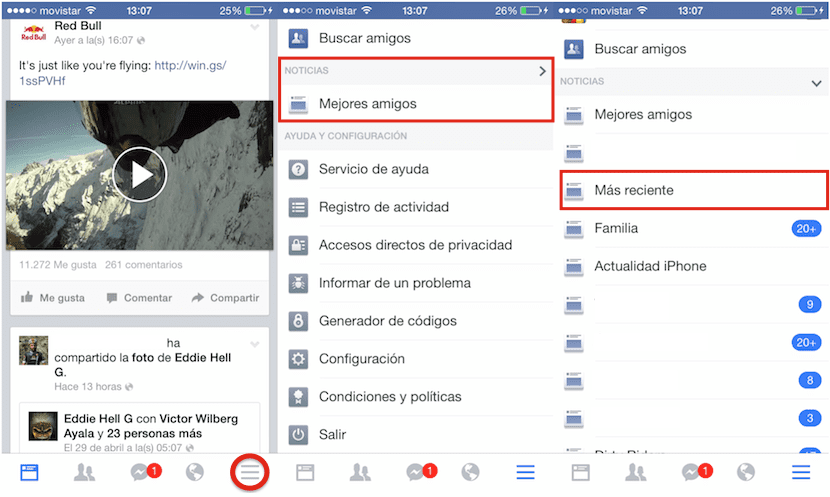The height and width of the screenshot is (497, 830).
Task: Tap the settings gear icon
Action: click(x=299, y=359)
